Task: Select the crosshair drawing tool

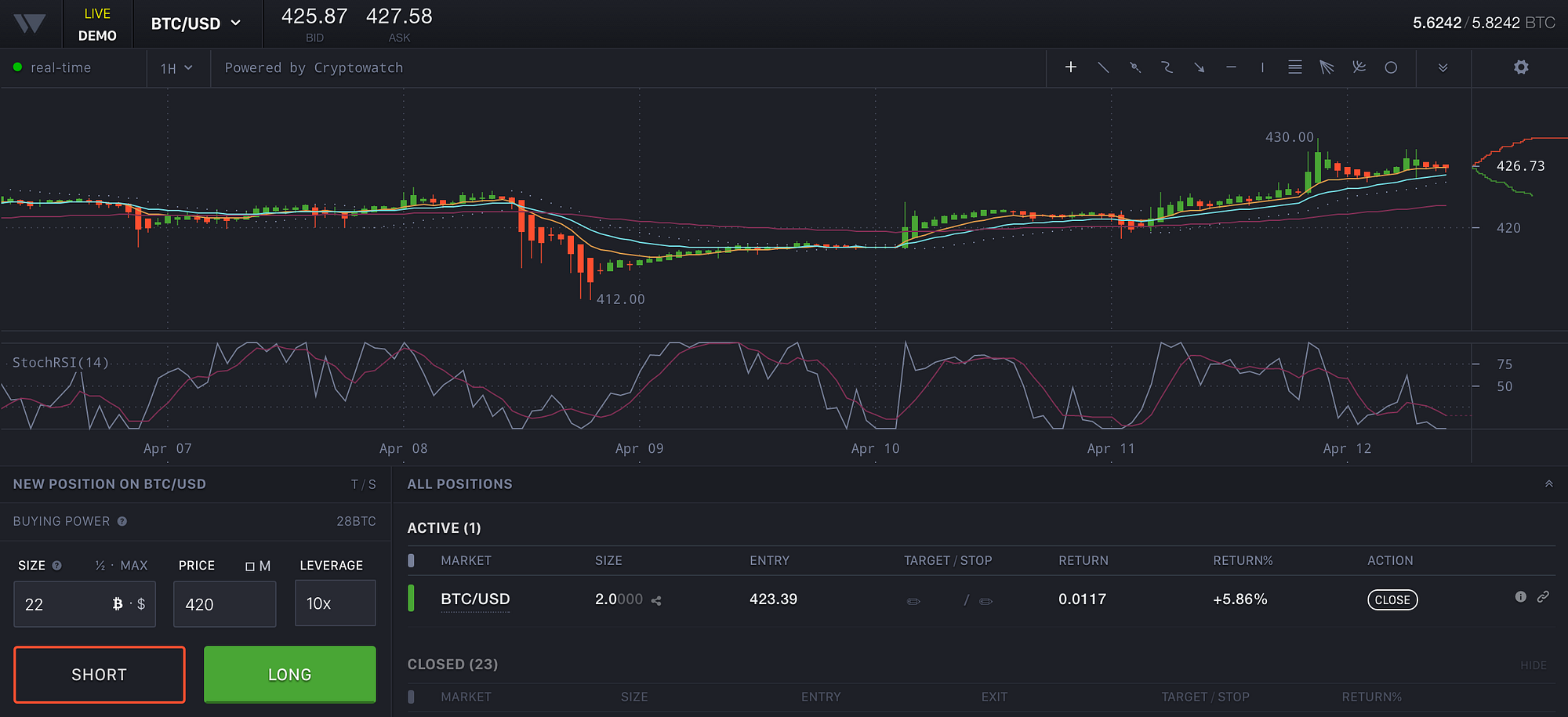Action: click(x=1071, y=67)
